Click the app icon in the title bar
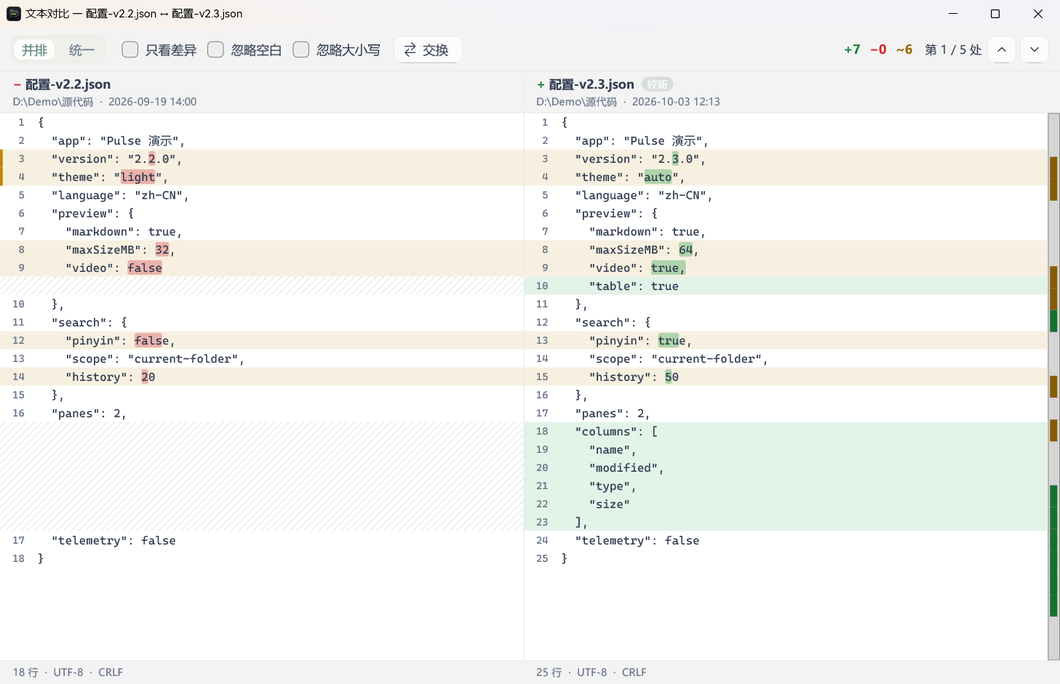 14,14
